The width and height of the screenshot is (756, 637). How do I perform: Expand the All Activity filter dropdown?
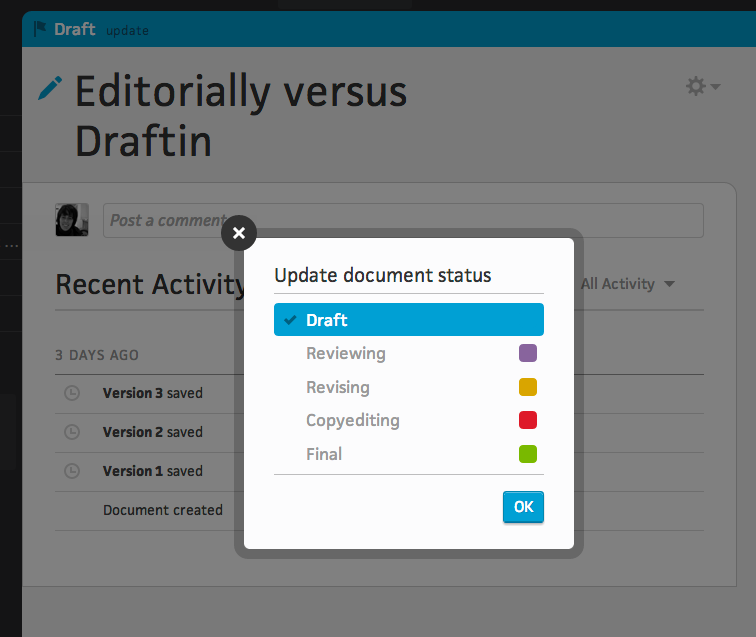(x=627, y=284)
